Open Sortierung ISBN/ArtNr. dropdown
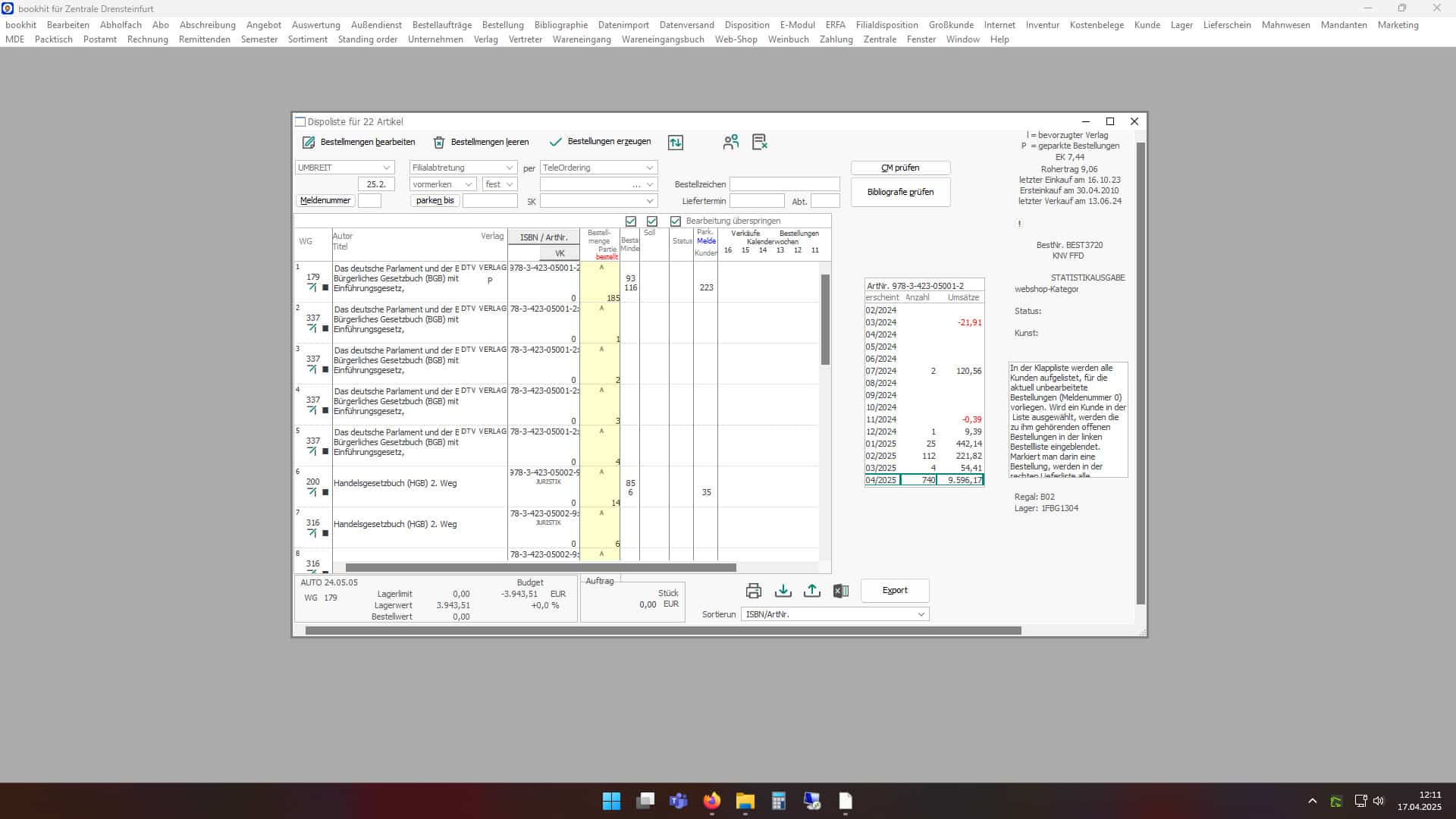Screen dimensions: 1456x819 pyautogui.click(x=835, y=614)
